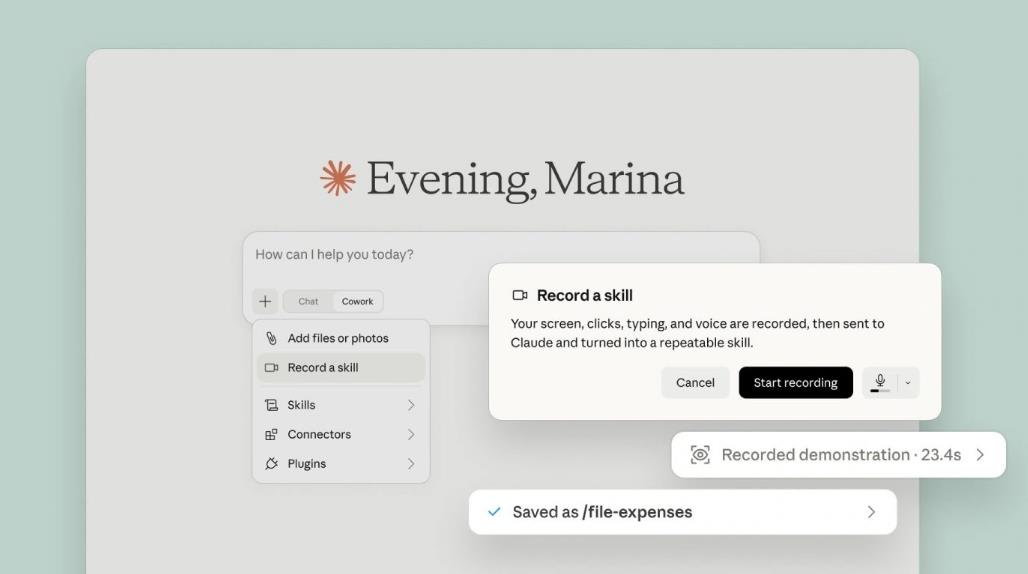Click the orange Claude starburst logo
This screenshot has height=574, width=1028.
pyautogui.click(x=338, y=178)
